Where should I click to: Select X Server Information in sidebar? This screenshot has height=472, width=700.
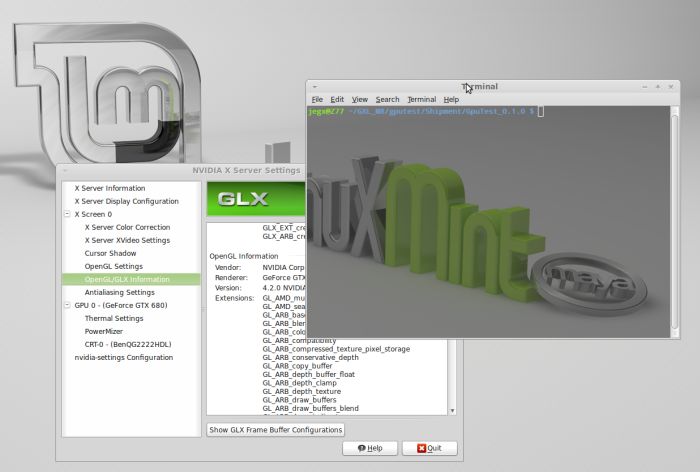pos(110,188)
